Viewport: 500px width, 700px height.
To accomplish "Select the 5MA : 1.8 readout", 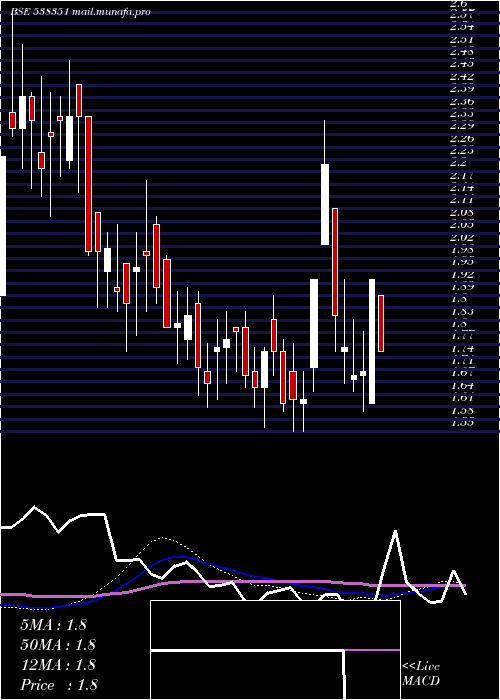I will 53,625.
